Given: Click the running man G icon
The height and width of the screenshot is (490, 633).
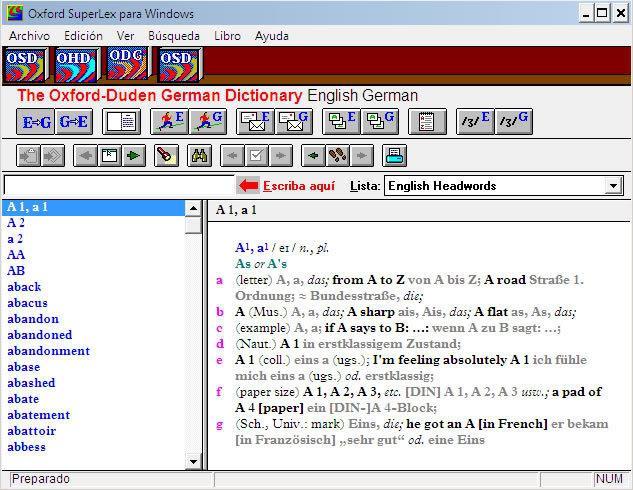Looking at the screenshot, I should (208, 121).
